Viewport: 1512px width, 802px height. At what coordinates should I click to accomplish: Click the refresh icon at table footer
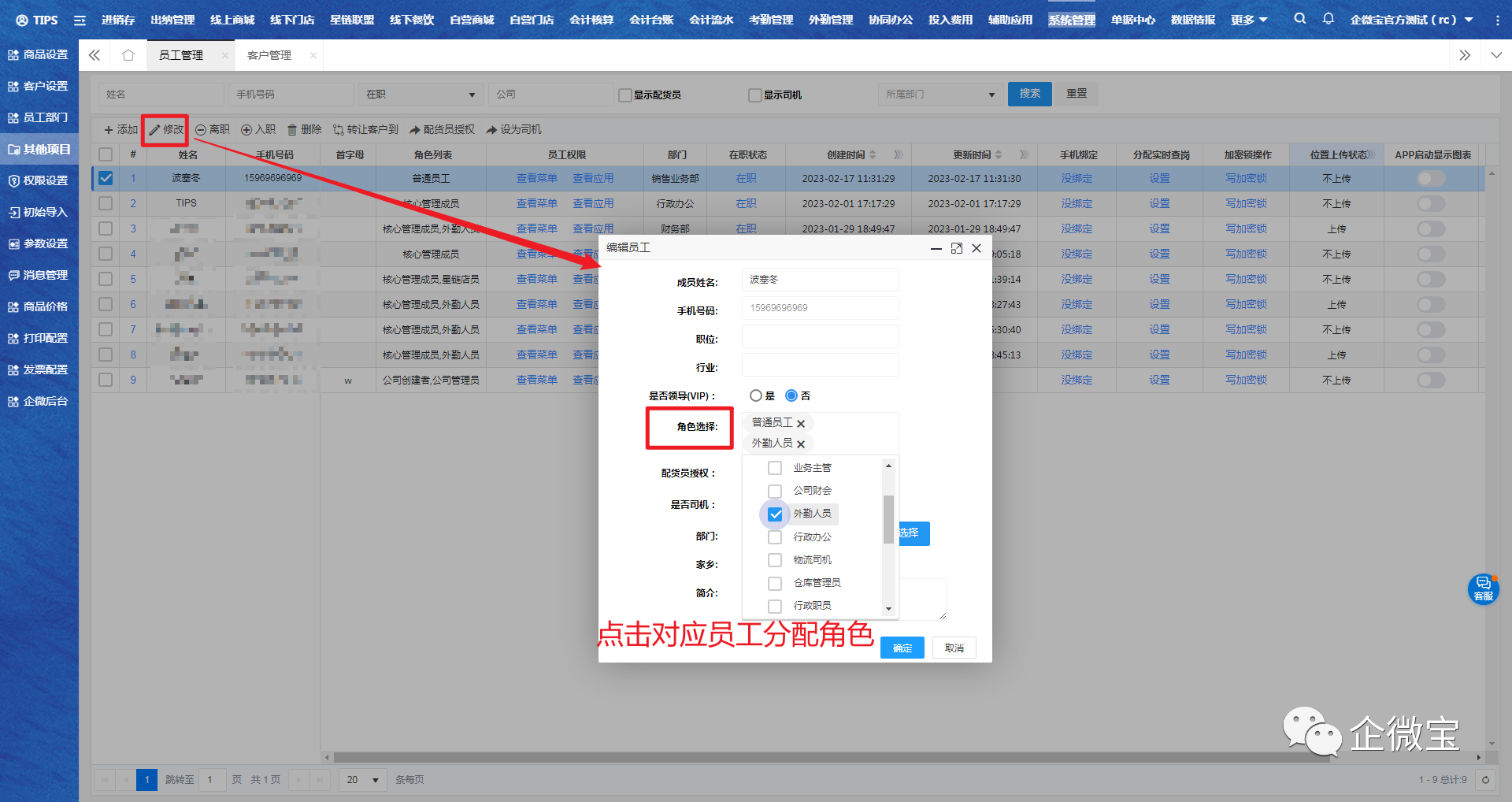(1485, 780)
